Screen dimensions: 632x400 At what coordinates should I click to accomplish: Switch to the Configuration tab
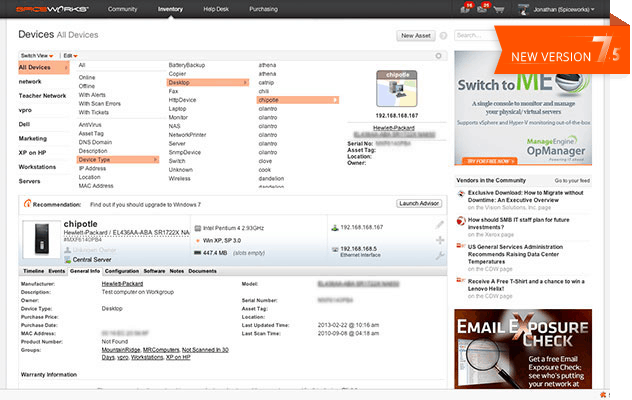(121, 271)
